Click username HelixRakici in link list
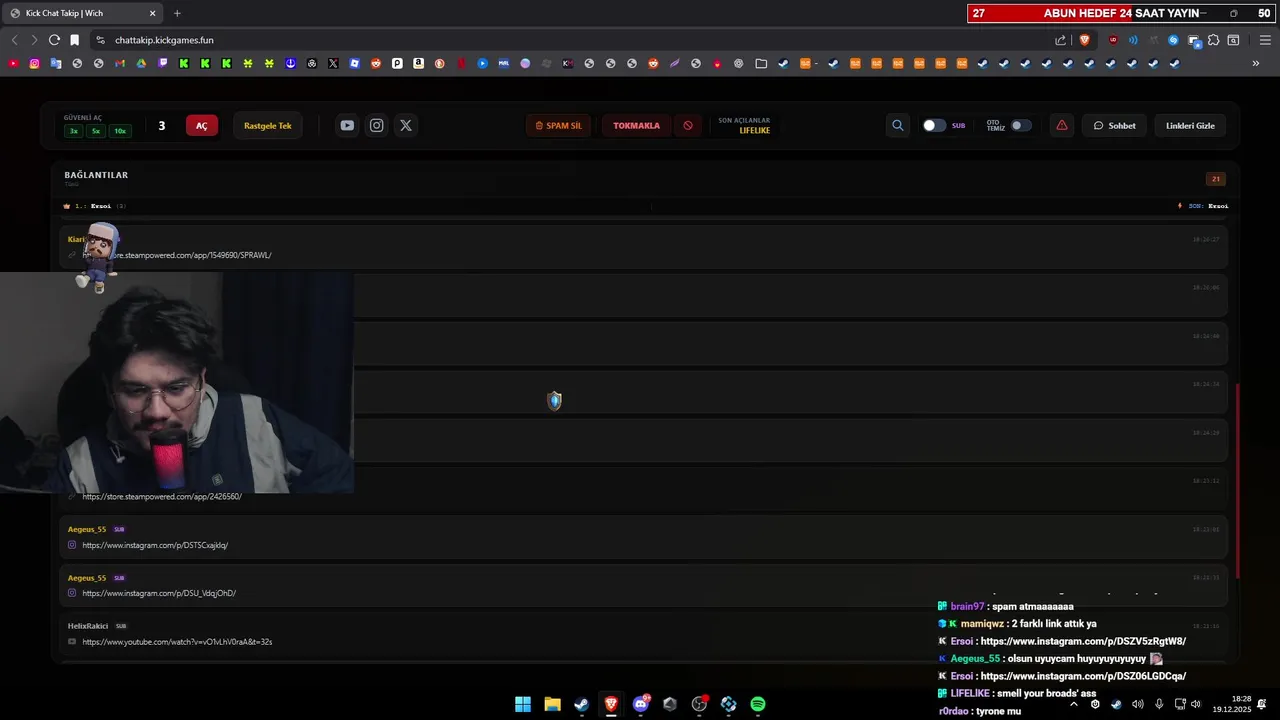 [88, 626]
